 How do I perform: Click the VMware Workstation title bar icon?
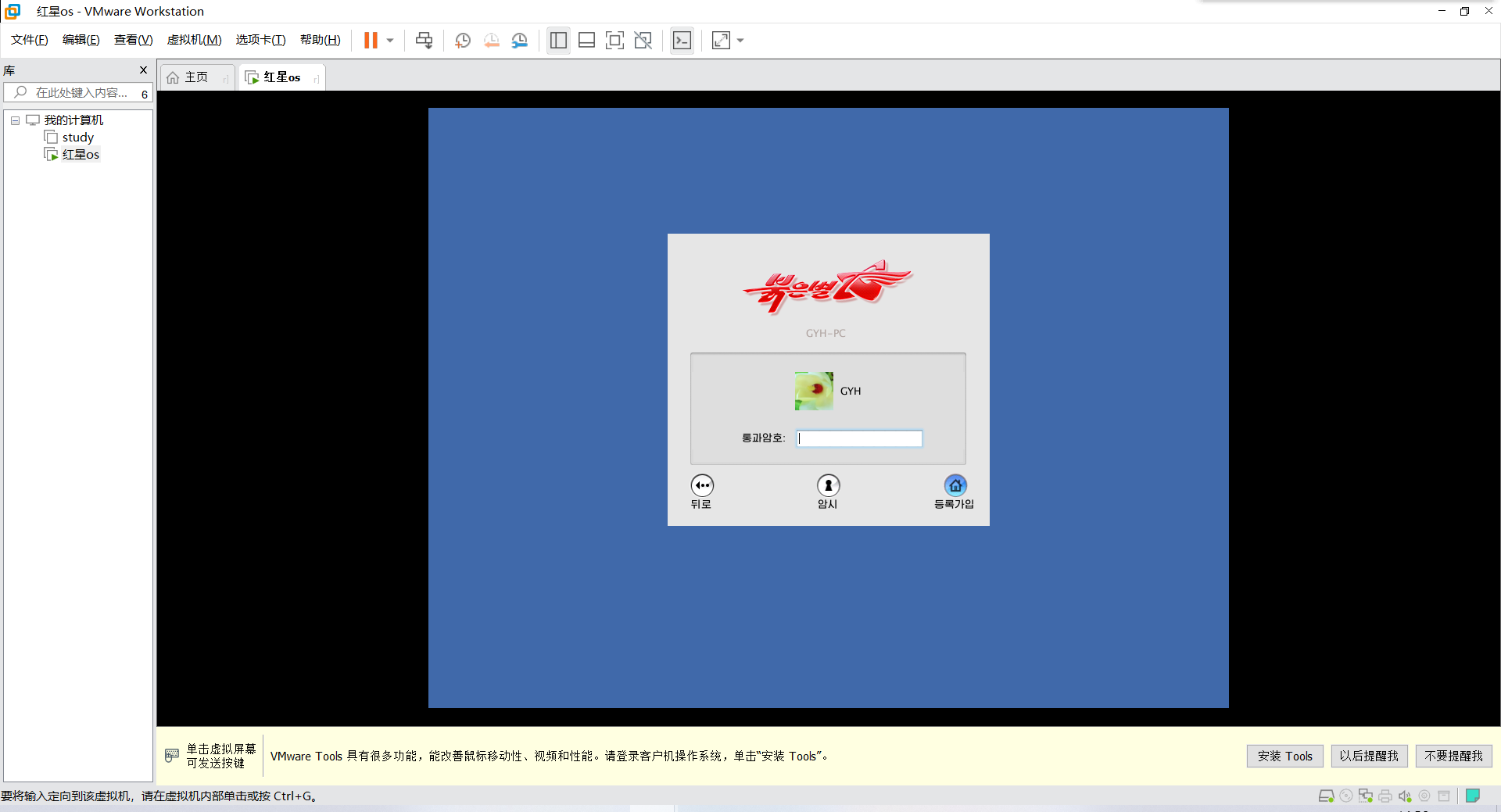coord(13,11)
